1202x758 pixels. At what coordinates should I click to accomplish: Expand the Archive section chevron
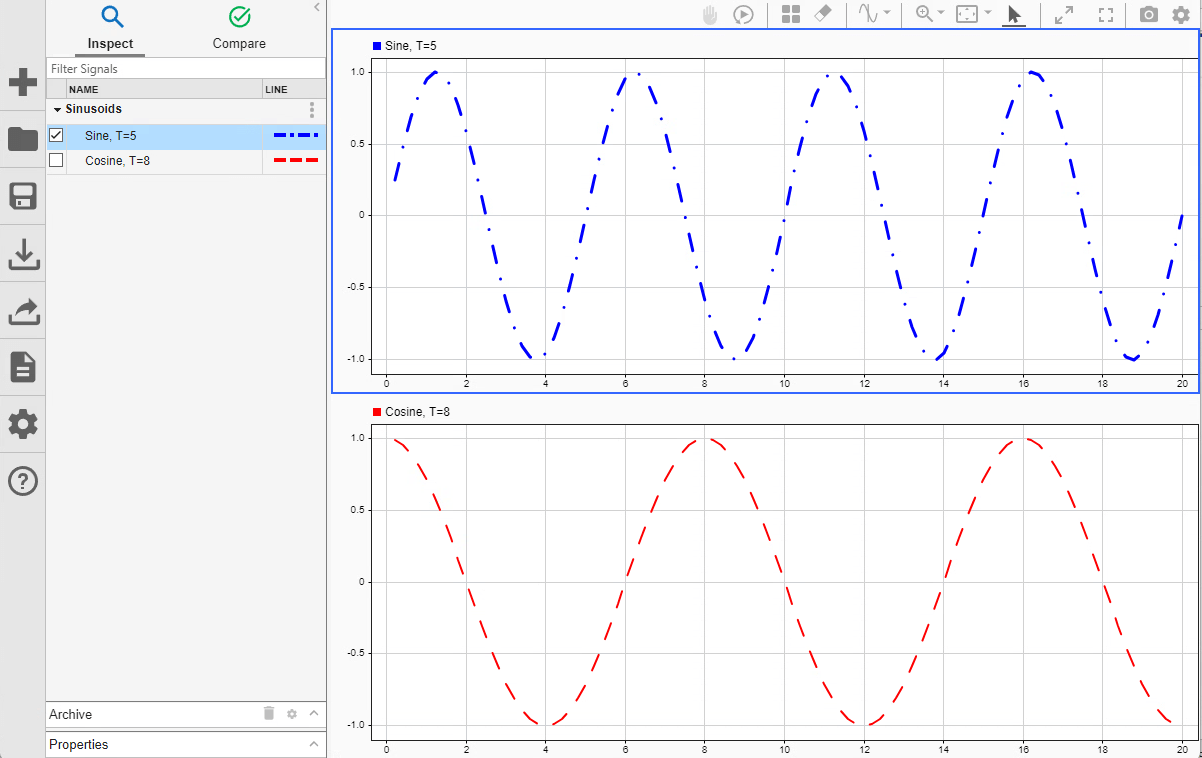[x=314, y=714]
